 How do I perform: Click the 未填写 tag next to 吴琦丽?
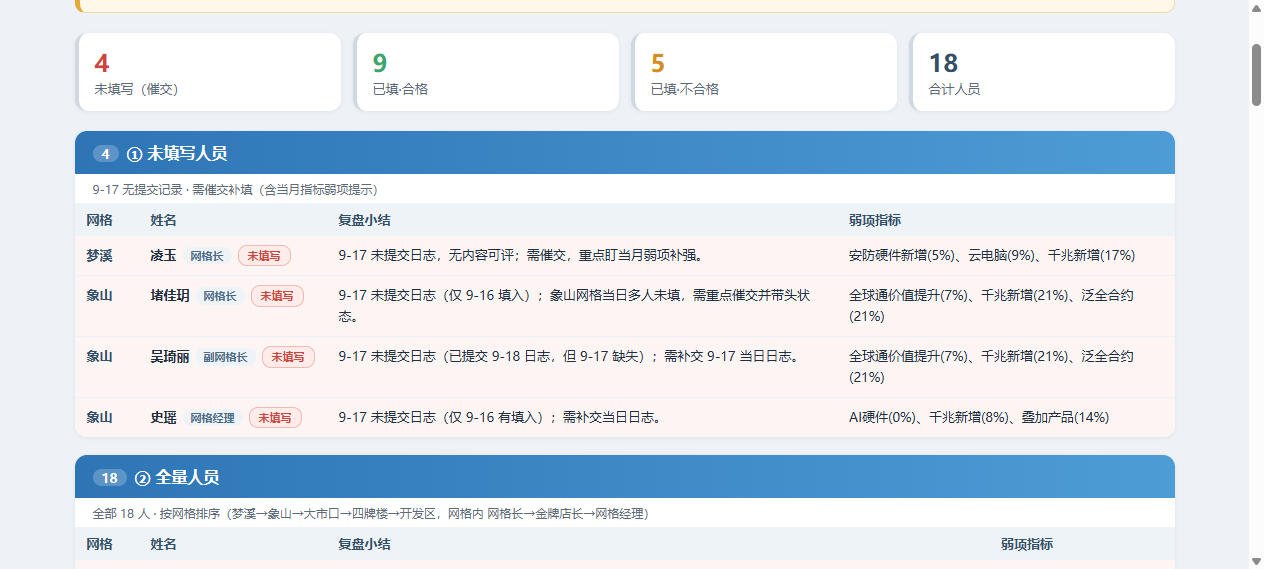pos(288,357)
